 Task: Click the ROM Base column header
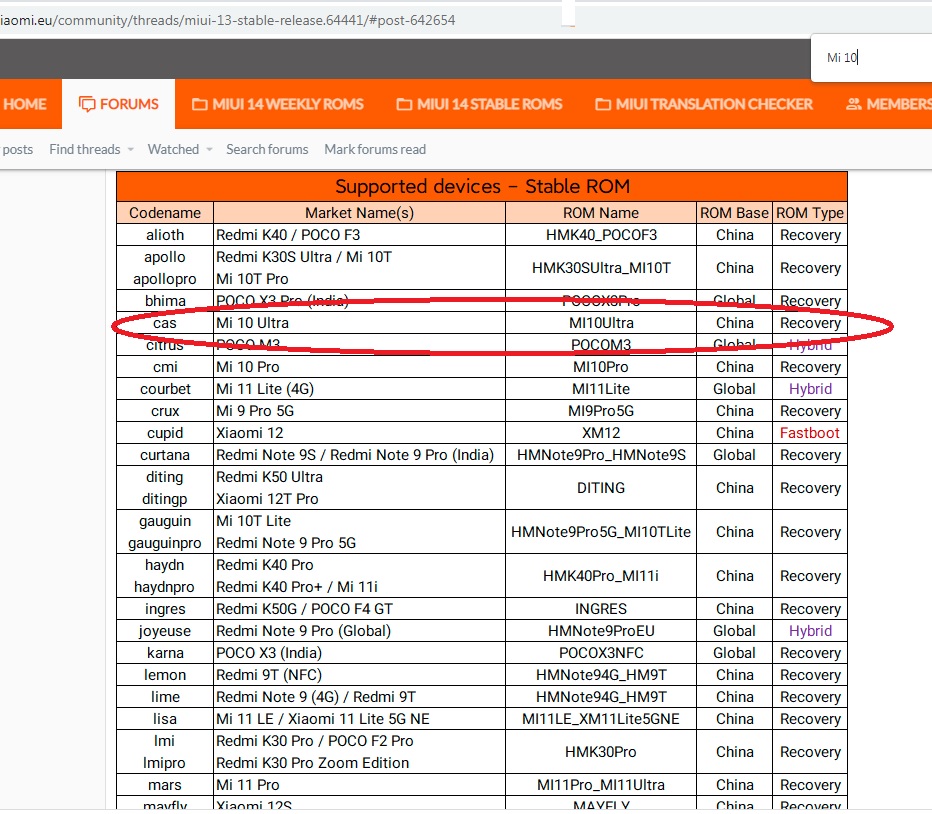[734, 213]
